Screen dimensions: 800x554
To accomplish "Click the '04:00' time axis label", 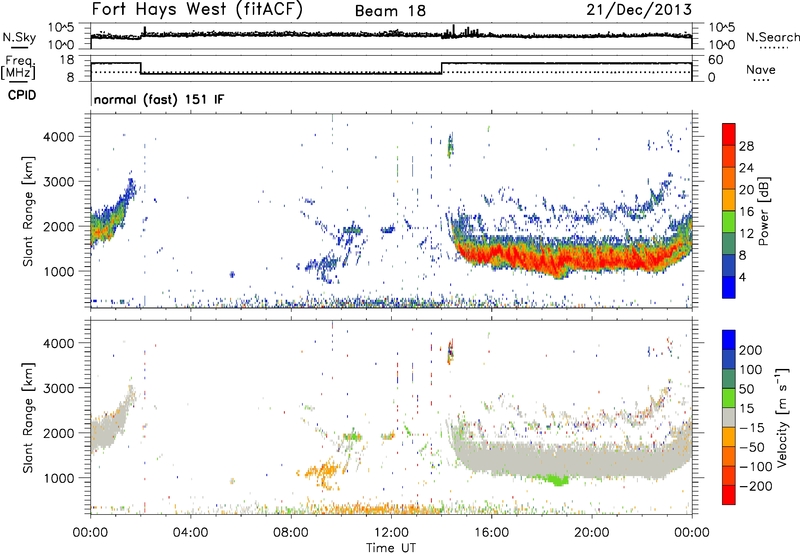I will tap(190, 533).
